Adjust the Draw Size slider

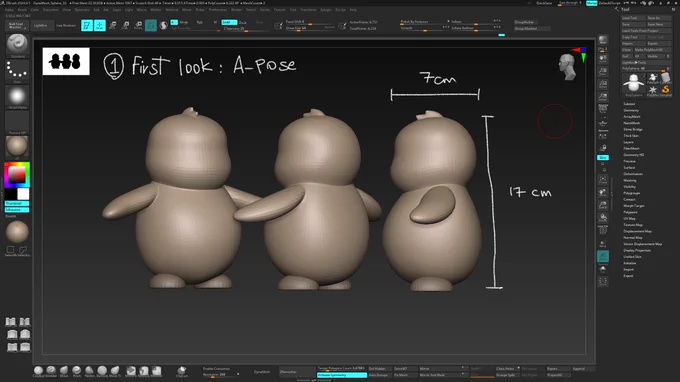point(310,28)
